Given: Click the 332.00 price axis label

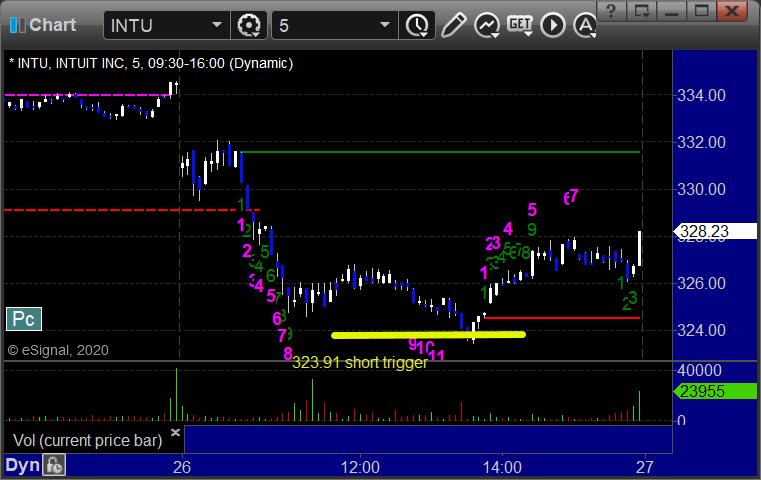Looking at the screenshot, I should (701, 142).
